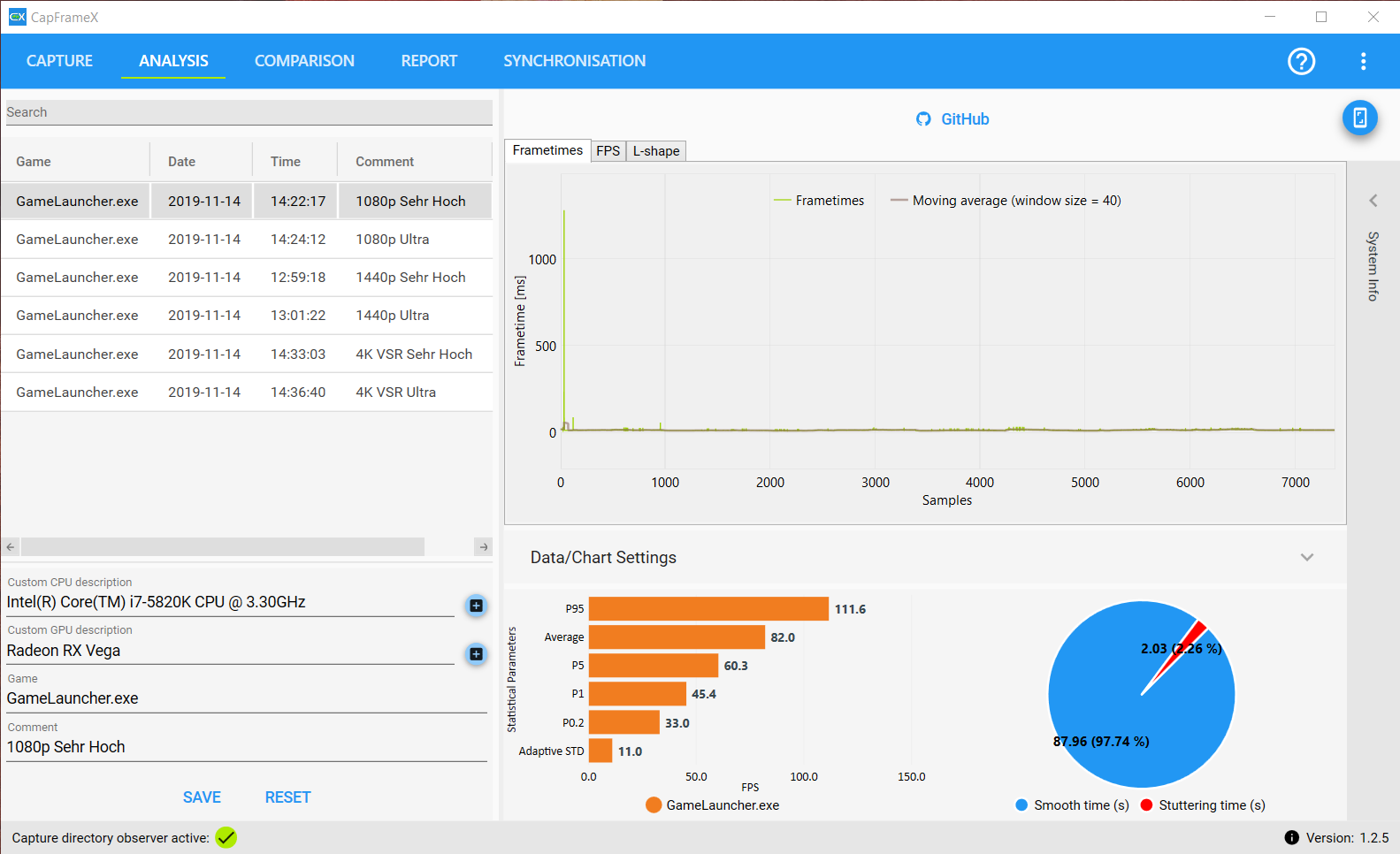This screenshot has height=854, width=1400.
Task: Click the CapFrameX app logo
Action: (17, 17)
